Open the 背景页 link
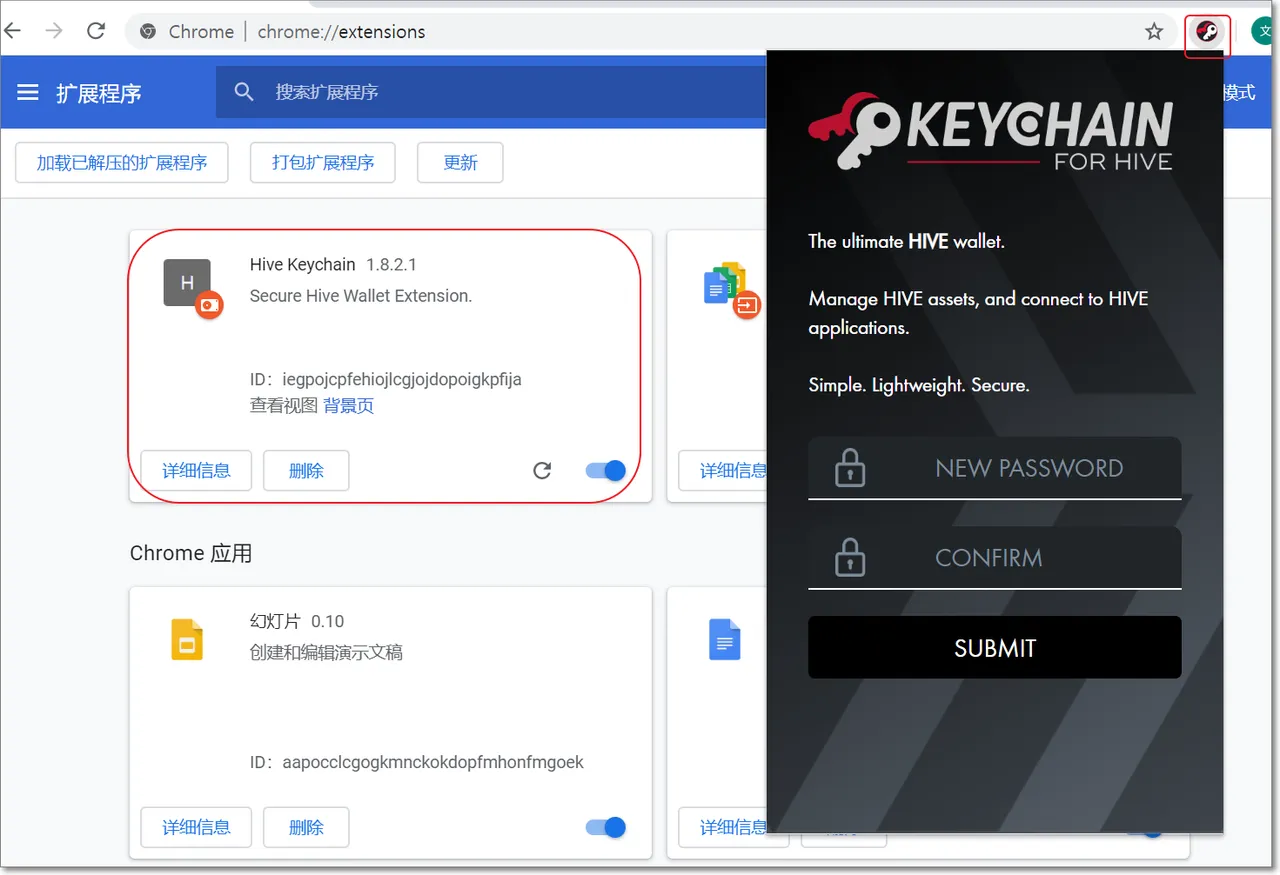This screenshot has width=1280, height=875. click(x=349, y=405)
